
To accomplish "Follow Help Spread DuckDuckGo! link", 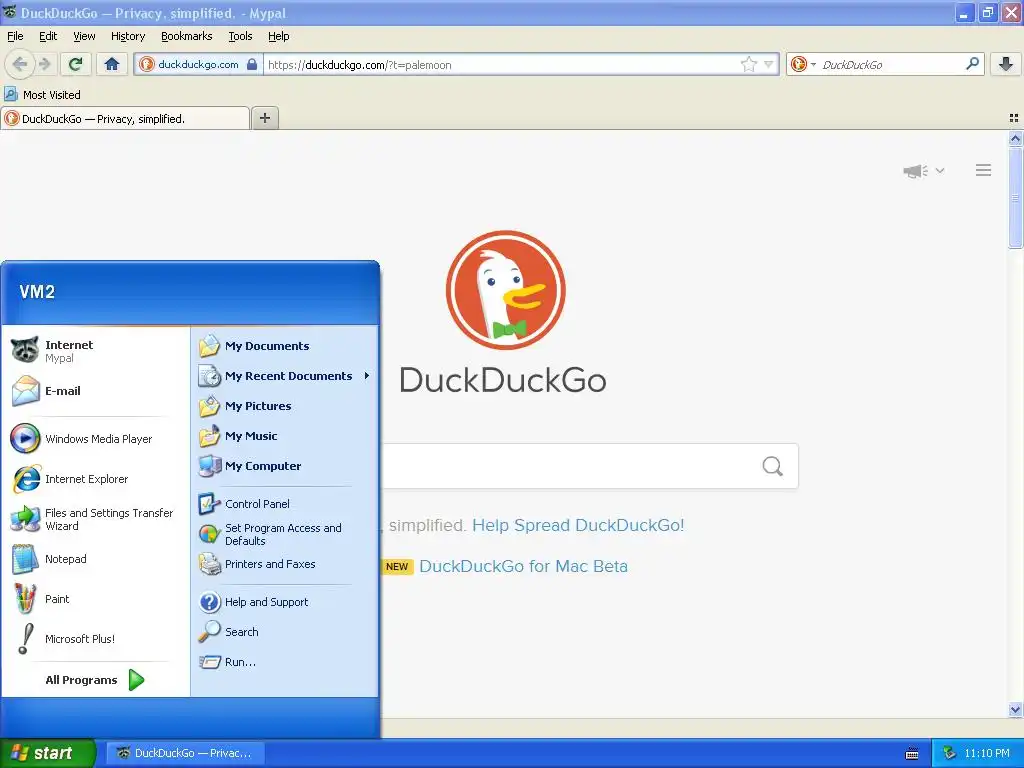I will tap(578, 525).
